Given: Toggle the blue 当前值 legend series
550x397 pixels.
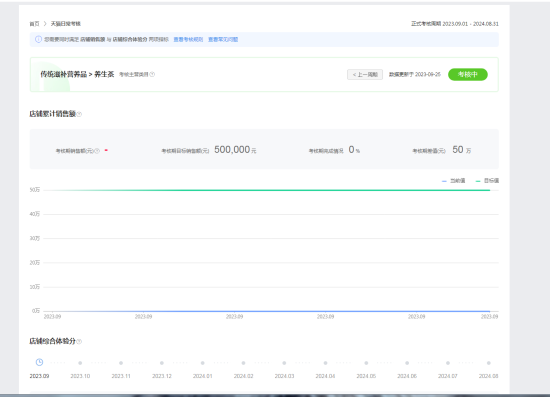Looking at the screenshot, I should [454, 181].
